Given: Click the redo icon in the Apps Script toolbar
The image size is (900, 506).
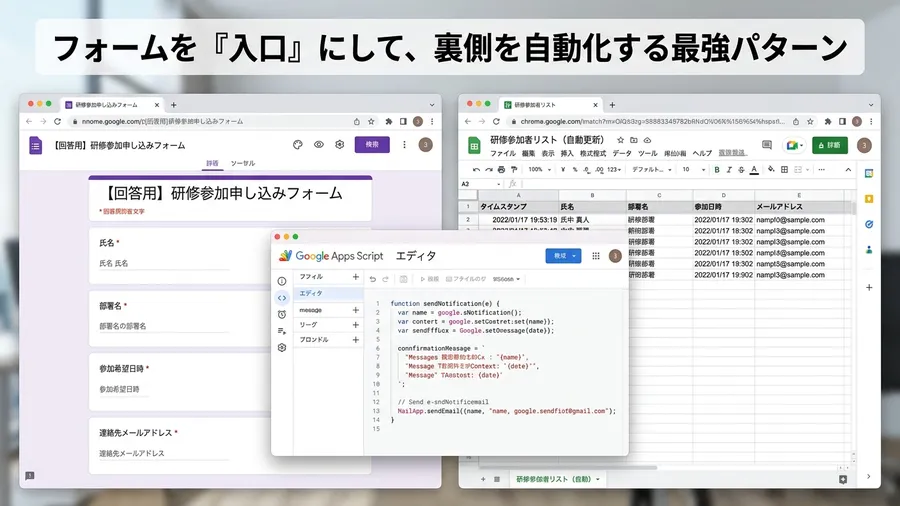Looking at the screenshot, I should (386, 279).
